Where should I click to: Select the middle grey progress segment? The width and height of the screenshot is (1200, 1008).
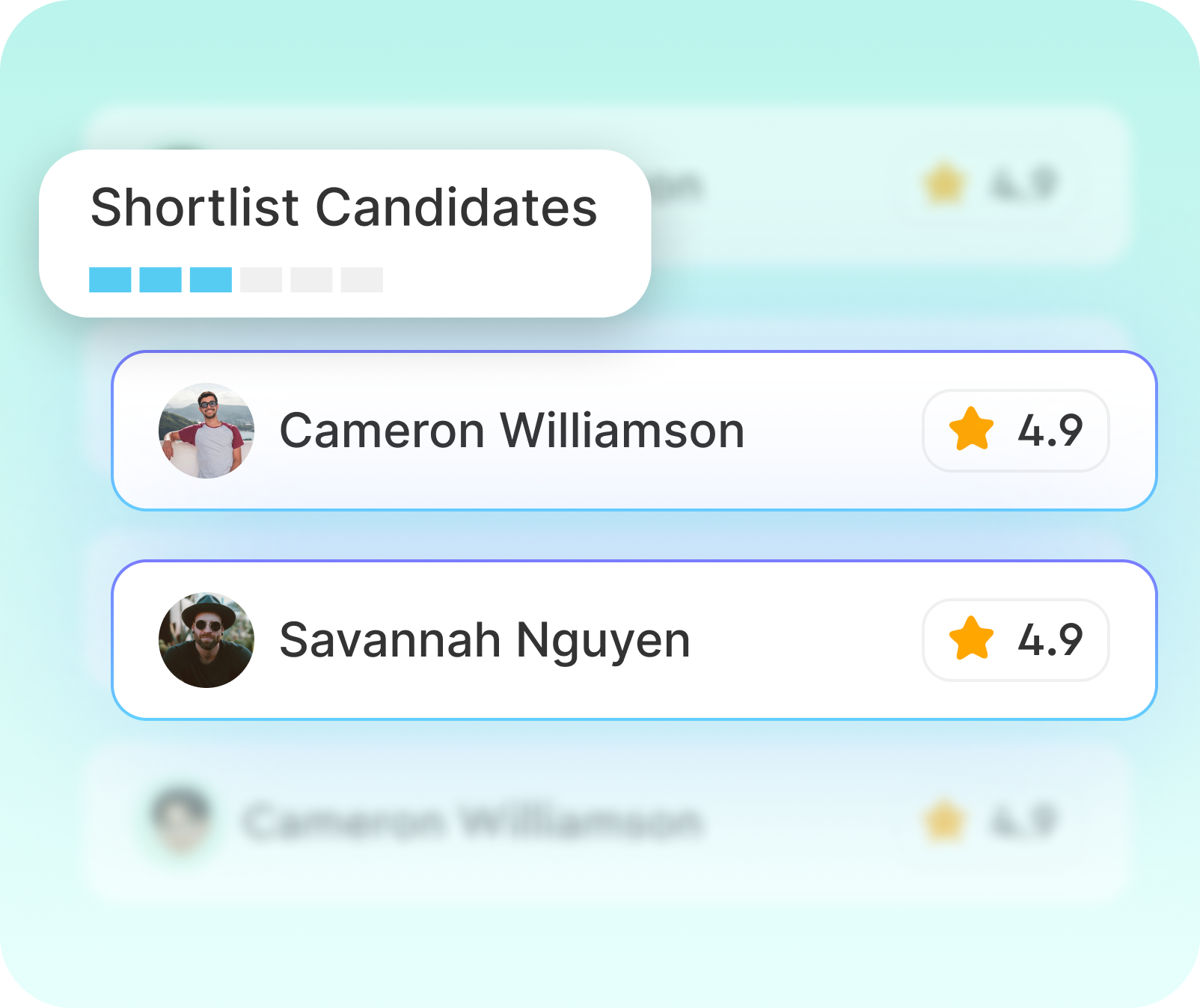coord(311,280)
